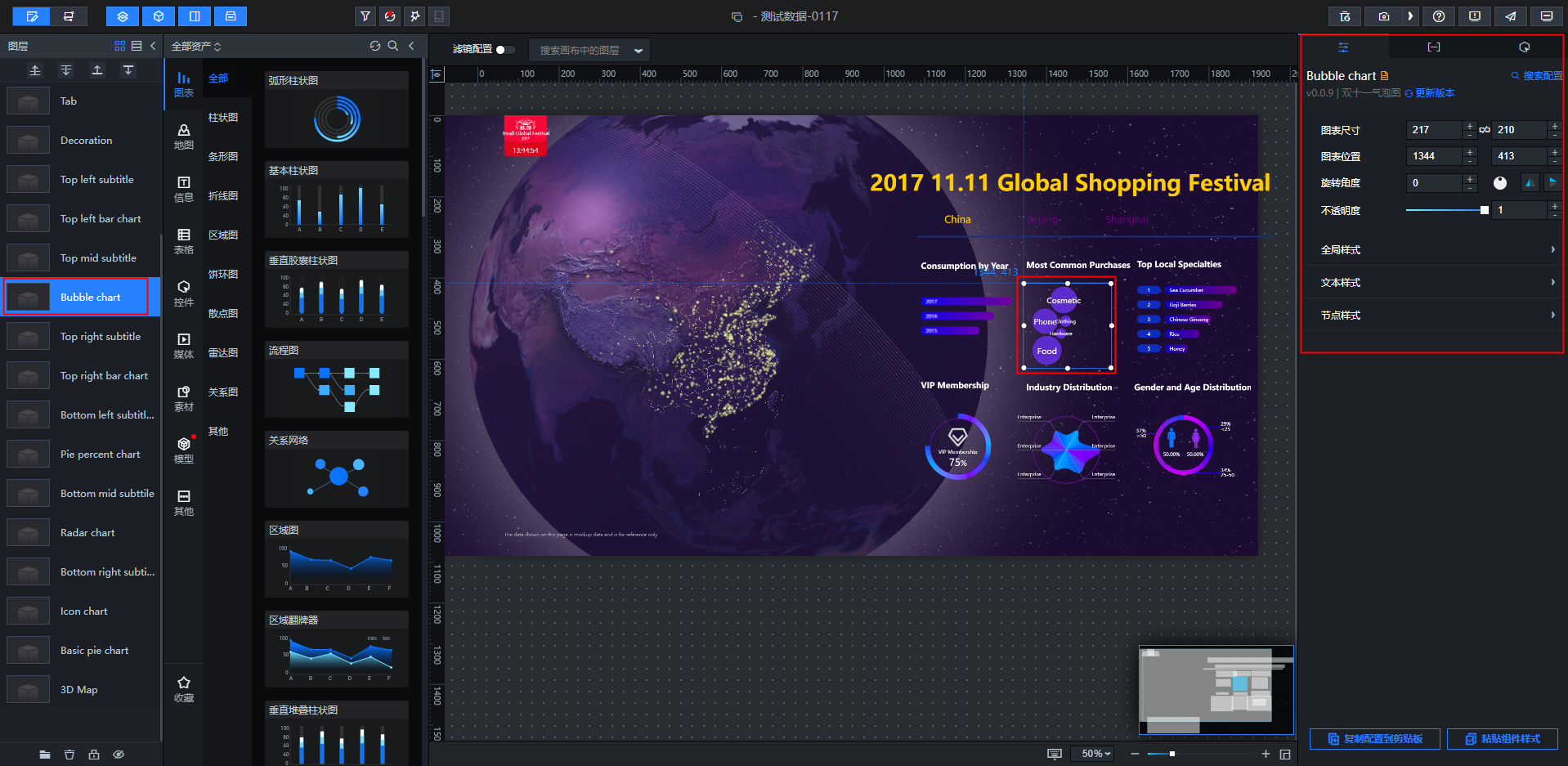Select the 图表 chart category tab
Screen dimensions: 1568x766
point(184,84)
